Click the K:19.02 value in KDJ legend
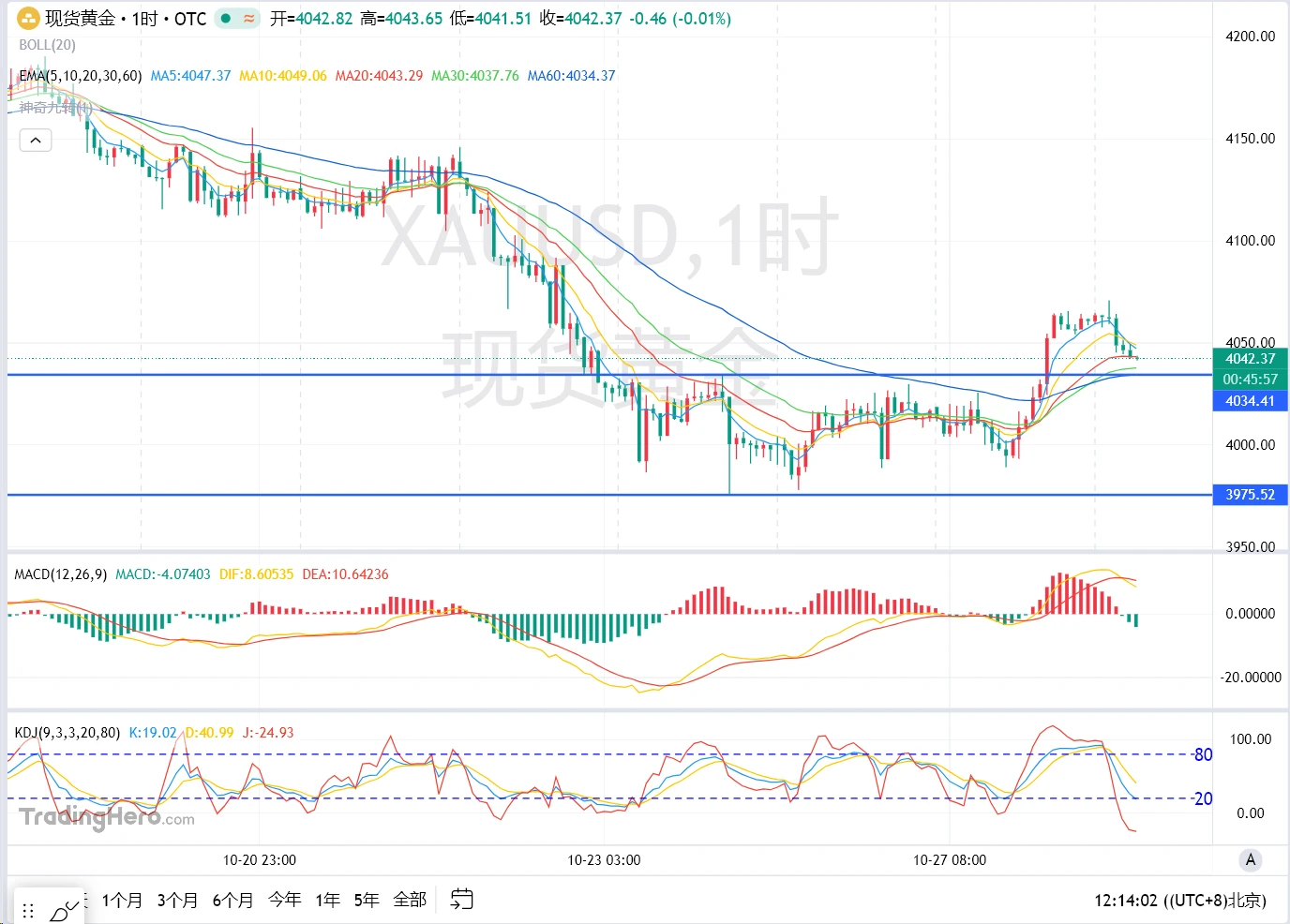This screenshot has width=1290, height=924. pos(153,733)
